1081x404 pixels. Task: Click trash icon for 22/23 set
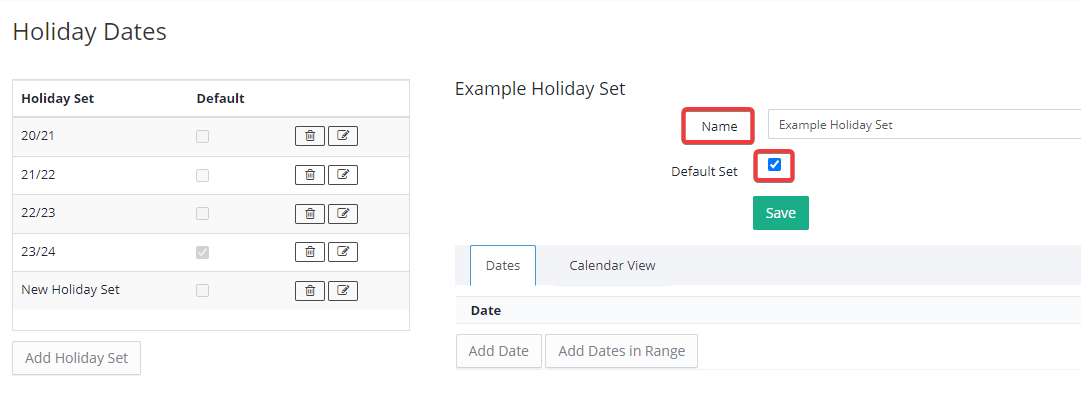click(310, 213)
